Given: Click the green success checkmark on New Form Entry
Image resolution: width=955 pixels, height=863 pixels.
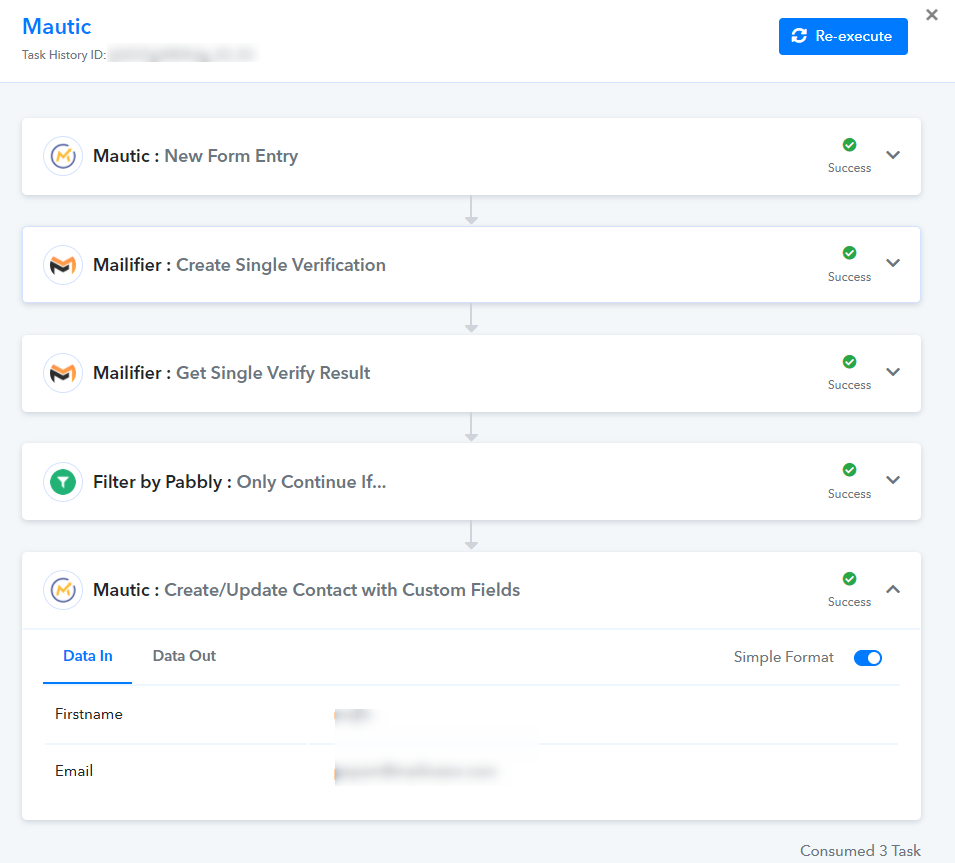Looking at the screenshot, I should pos(849,145).
